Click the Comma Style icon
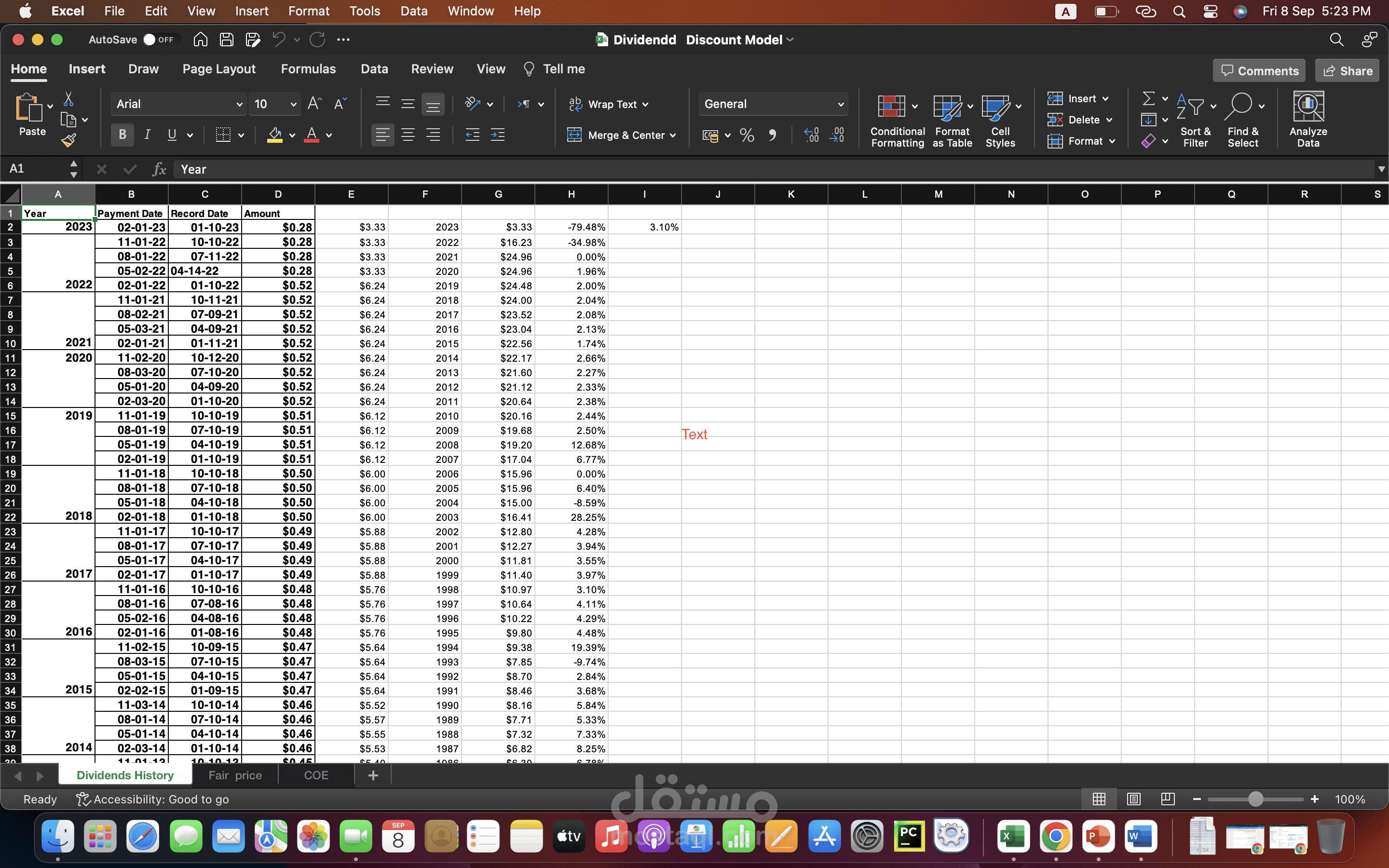 pyautogui.click(x=773, y=136)
